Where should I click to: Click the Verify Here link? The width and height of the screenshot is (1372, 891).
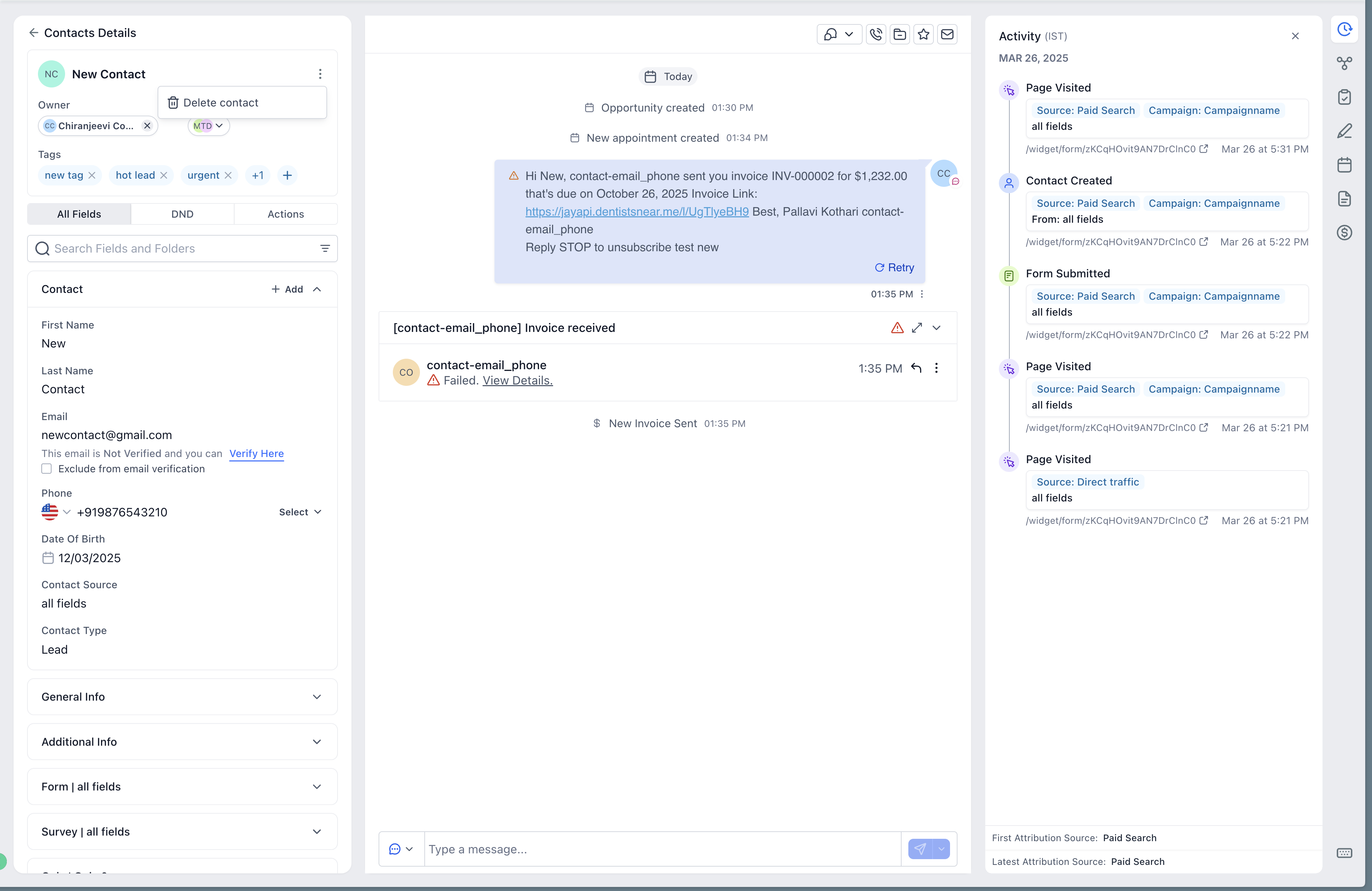tap(257, 453)
